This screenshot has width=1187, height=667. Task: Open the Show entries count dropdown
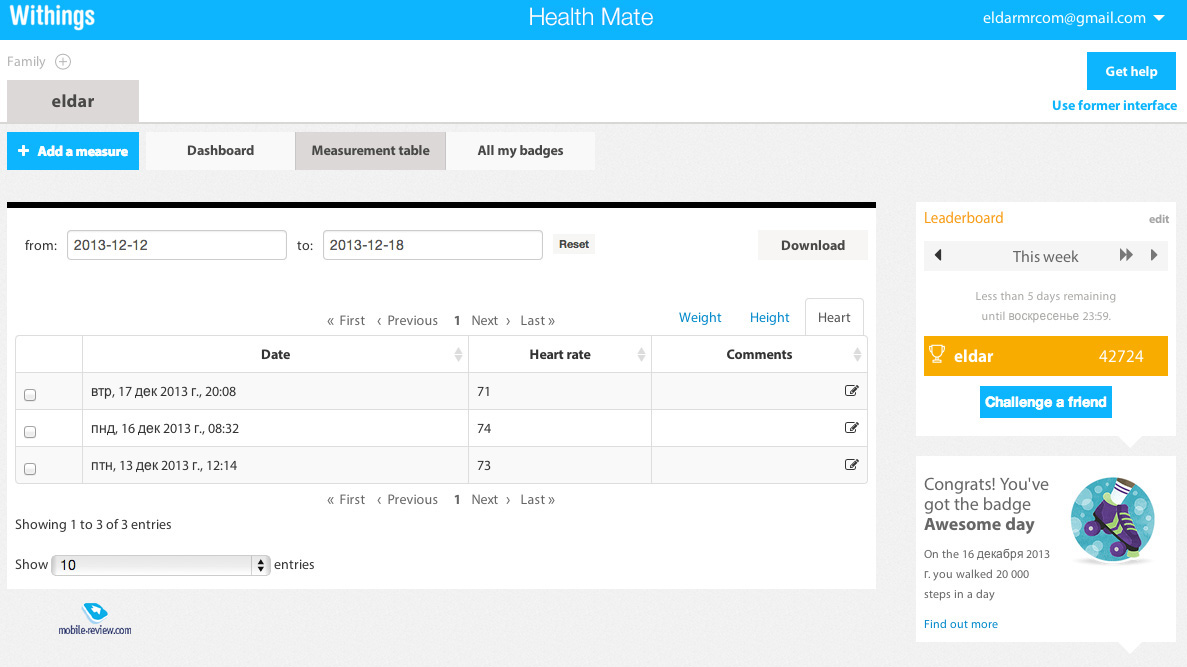[x=160, y=565]
